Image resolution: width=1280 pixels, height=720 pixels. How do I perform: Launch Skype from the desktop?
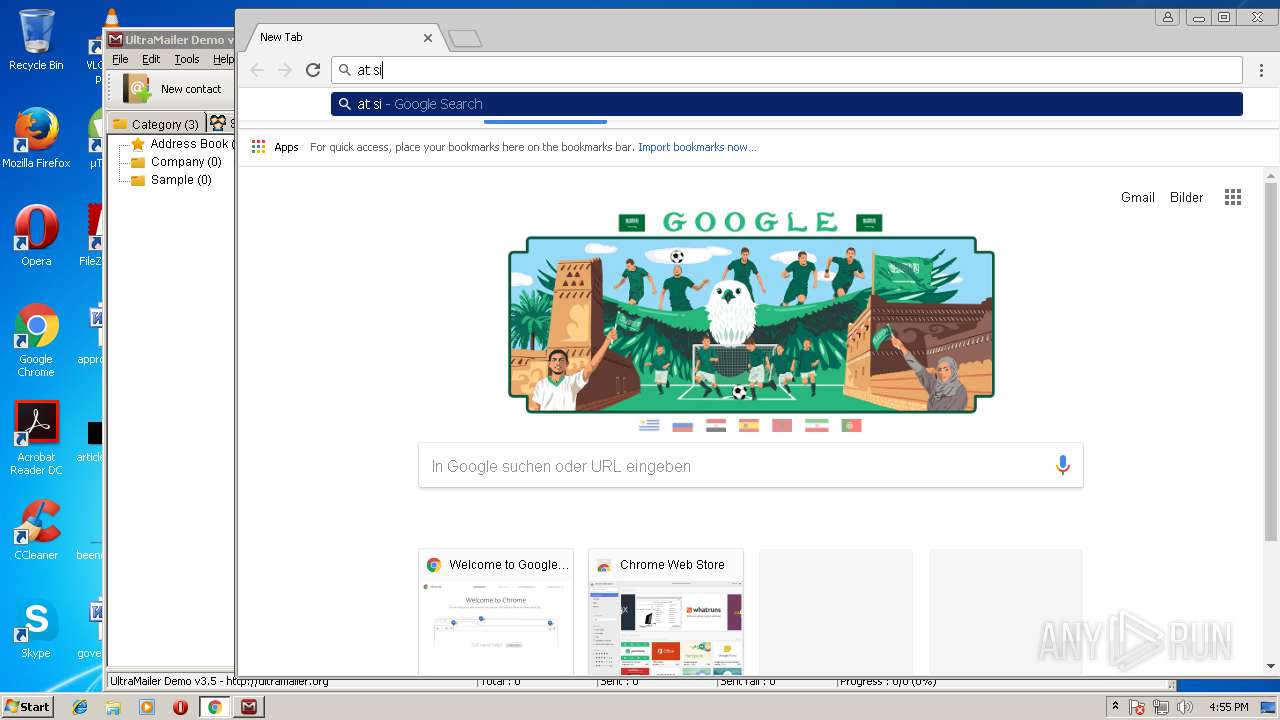coord(36,628)
